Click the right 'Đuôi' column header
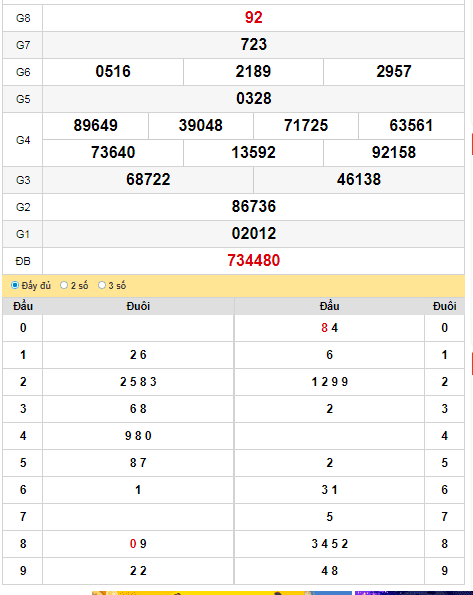Screen dimensions: 473x595 point(445,306)
